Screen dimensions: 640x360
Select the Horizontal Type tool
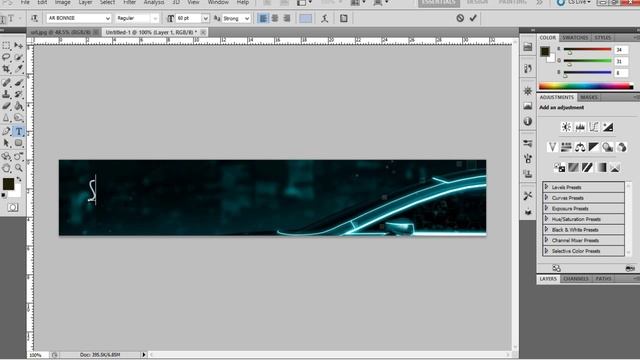19,131
